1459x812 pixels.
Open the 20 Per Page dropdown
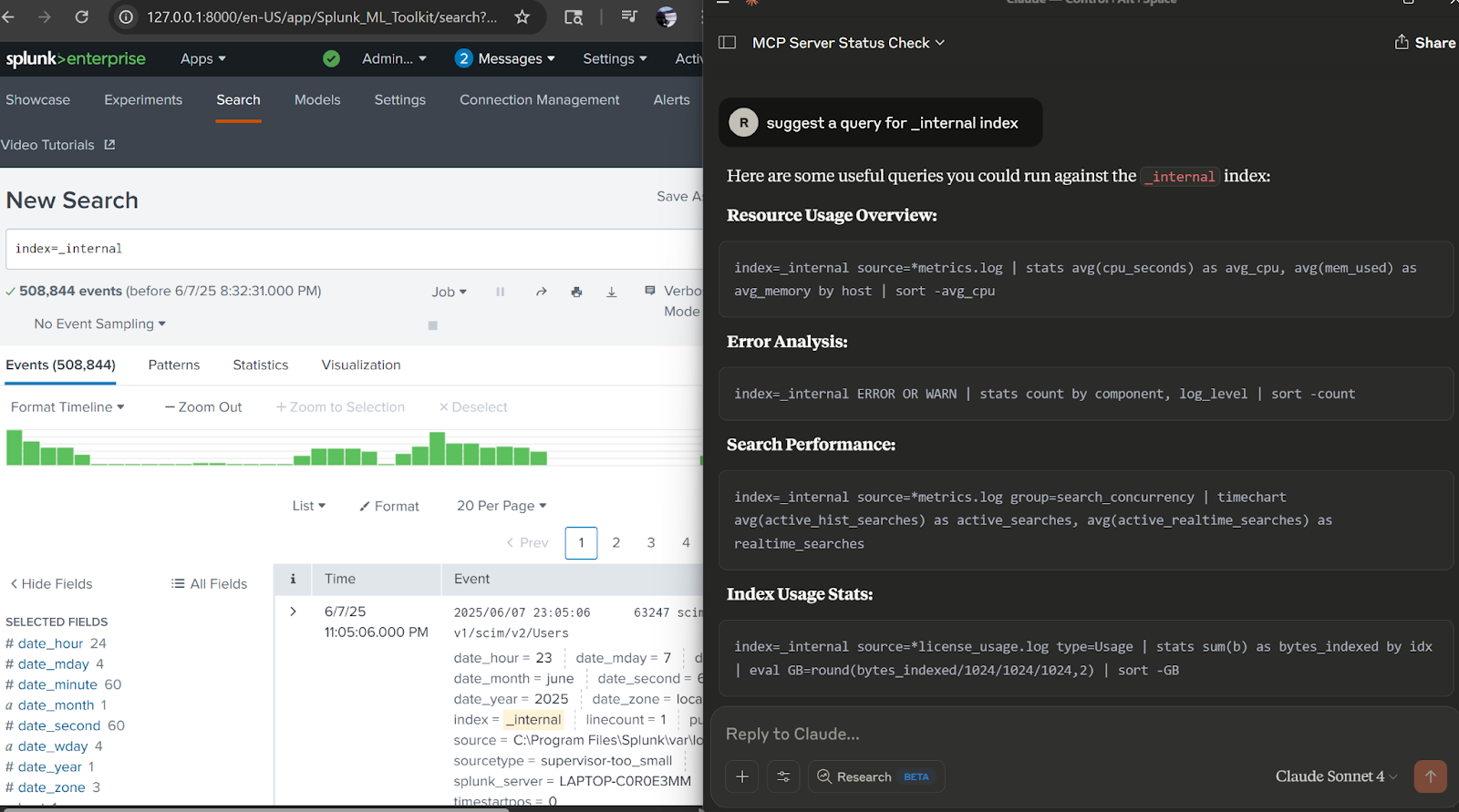502,506
